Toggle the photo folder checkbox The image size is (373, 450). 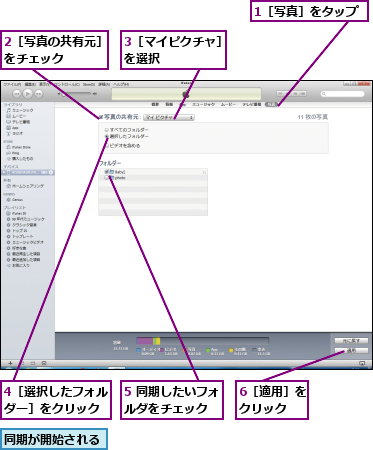pos(107,178)
